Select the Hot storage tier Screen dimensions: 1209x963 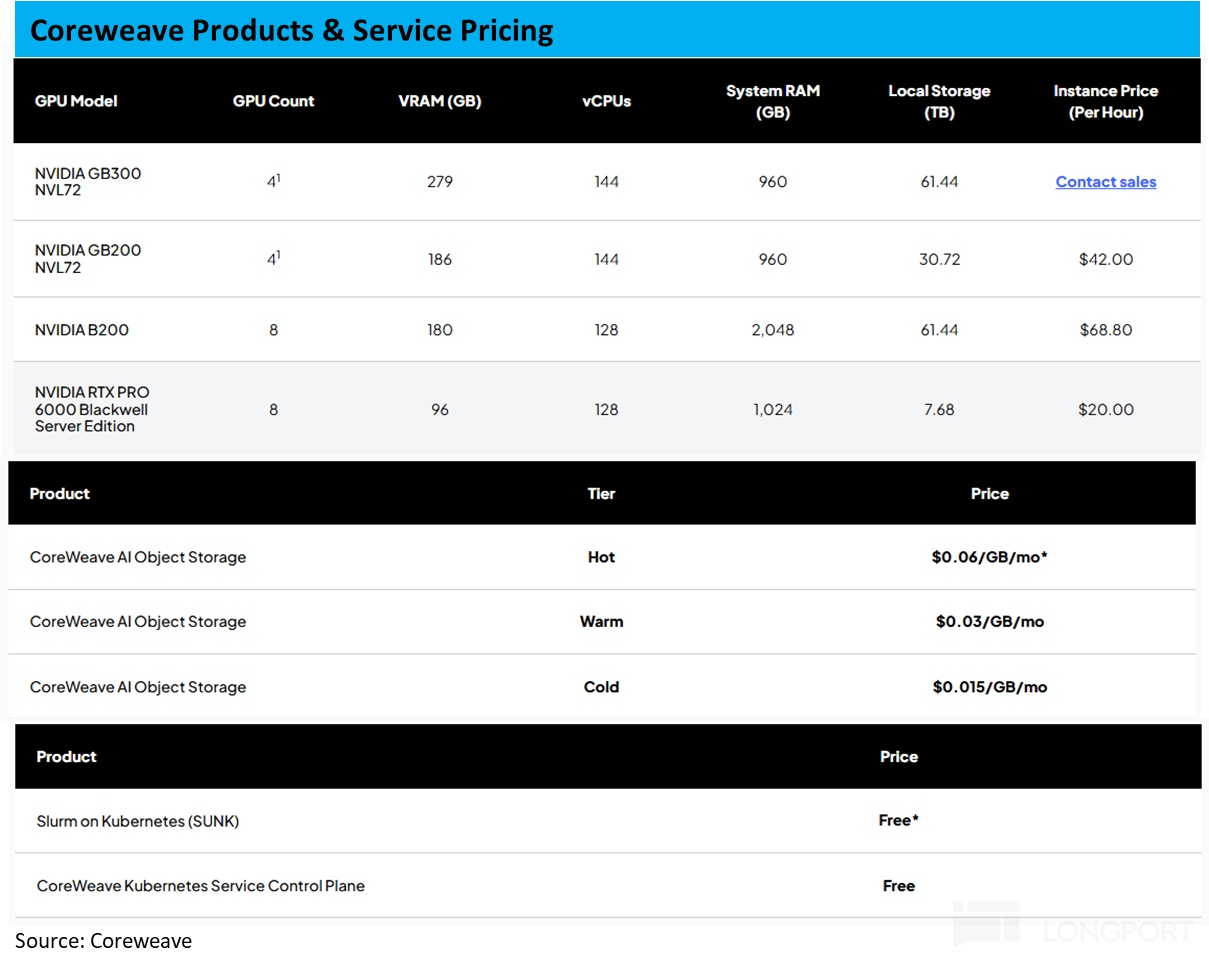tap(601, 557)
